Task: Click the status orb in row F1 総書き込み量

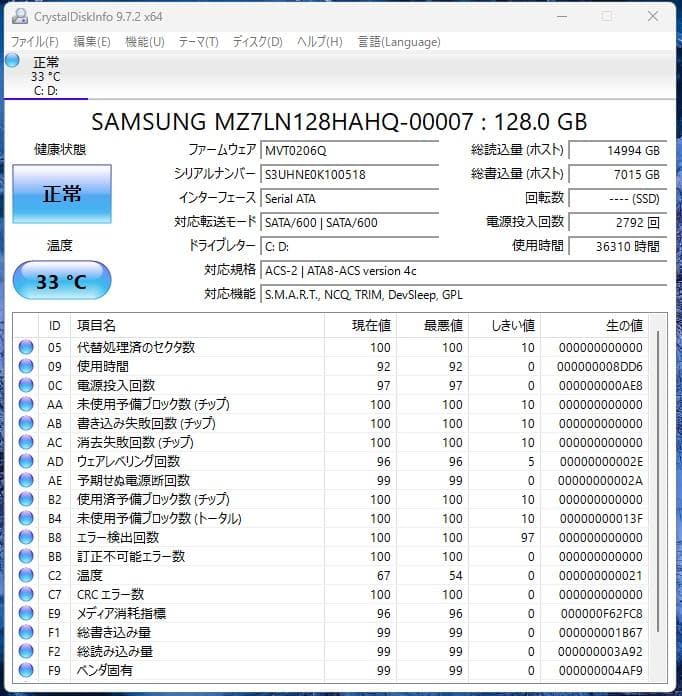Action: [26, 632]
